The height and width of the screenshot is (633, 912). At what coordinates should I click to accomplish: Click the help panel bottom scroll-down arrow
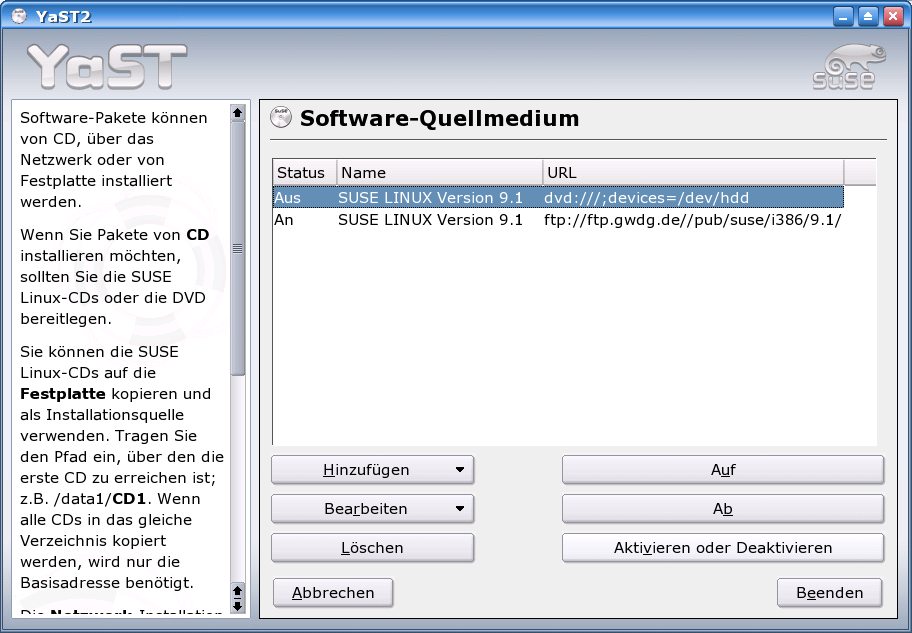point(237,606)
